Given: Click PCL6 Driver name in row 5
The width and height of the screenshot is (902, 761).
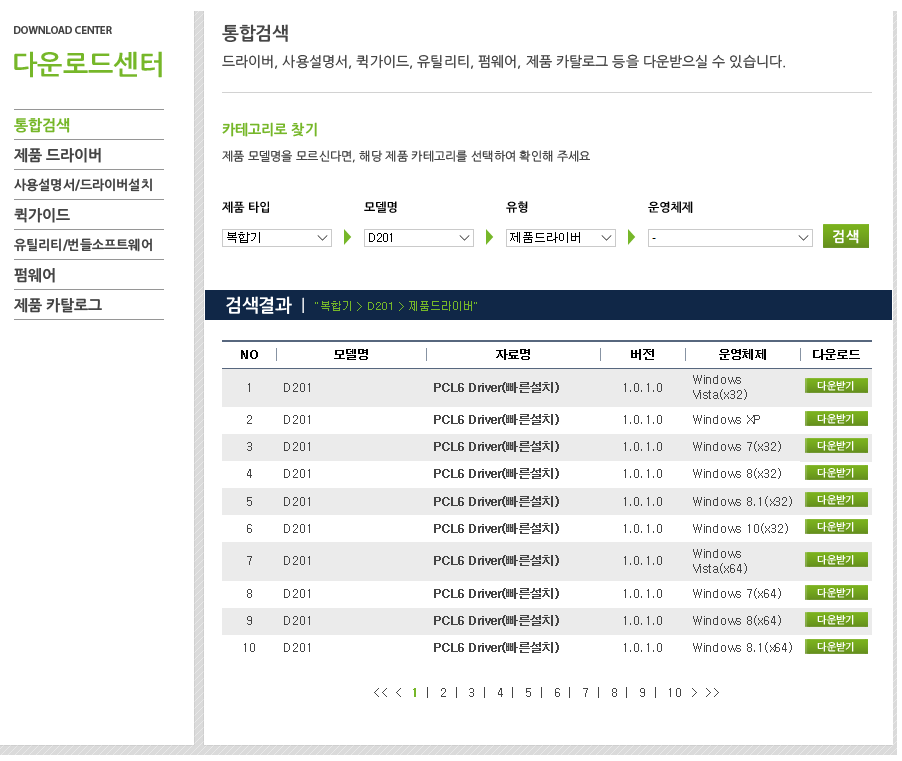Looking at the screenshot, I should coord(496,502).
